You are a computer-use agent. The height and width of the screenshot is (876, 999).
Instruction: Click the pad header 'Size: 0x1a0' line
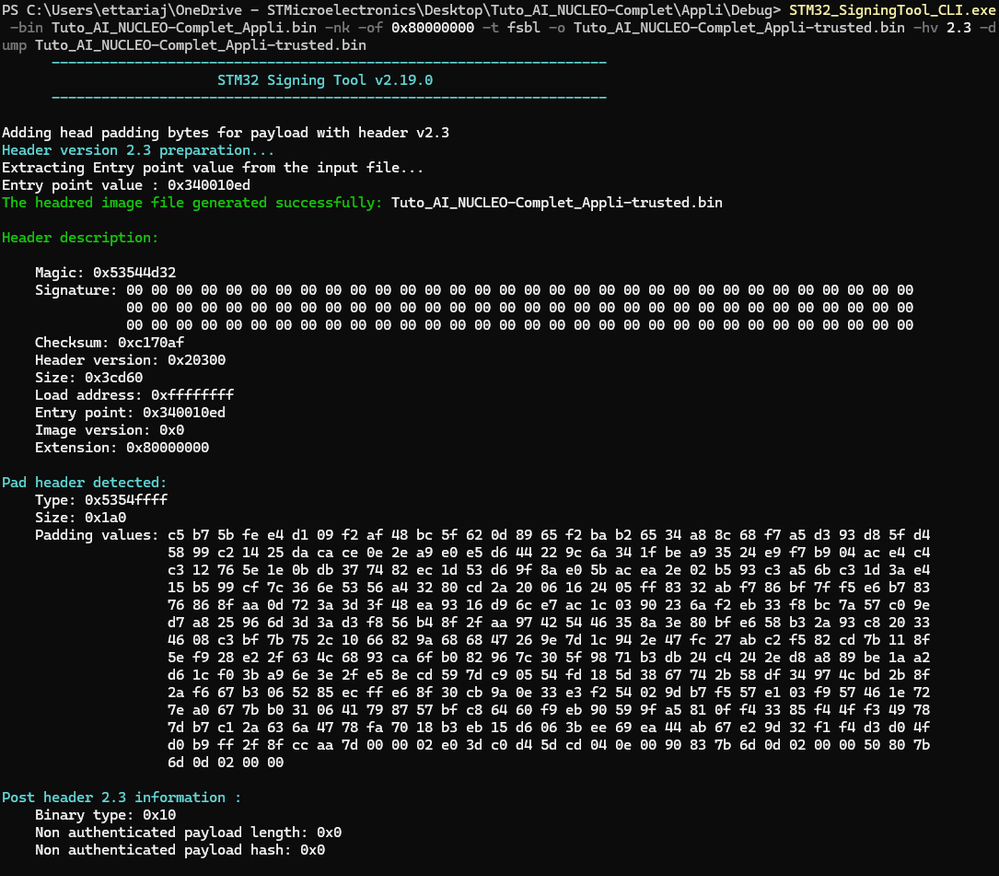tap(80, 518)
